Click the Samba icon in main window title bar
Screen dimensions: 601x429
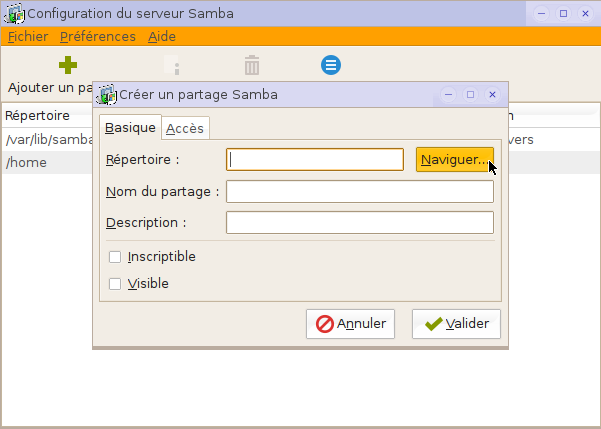15,14
